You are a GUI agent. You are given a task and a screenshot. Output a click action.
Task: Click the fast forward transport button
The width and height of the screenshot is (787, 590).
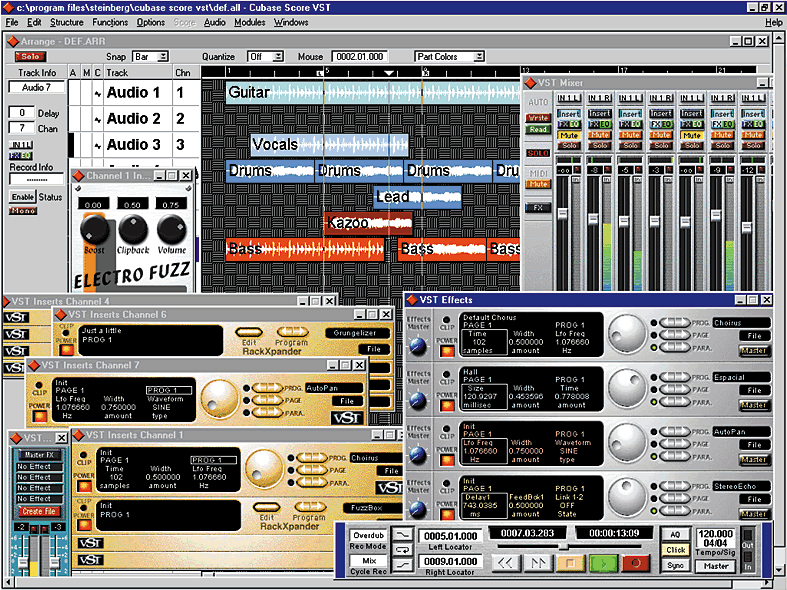pos(538,563)
